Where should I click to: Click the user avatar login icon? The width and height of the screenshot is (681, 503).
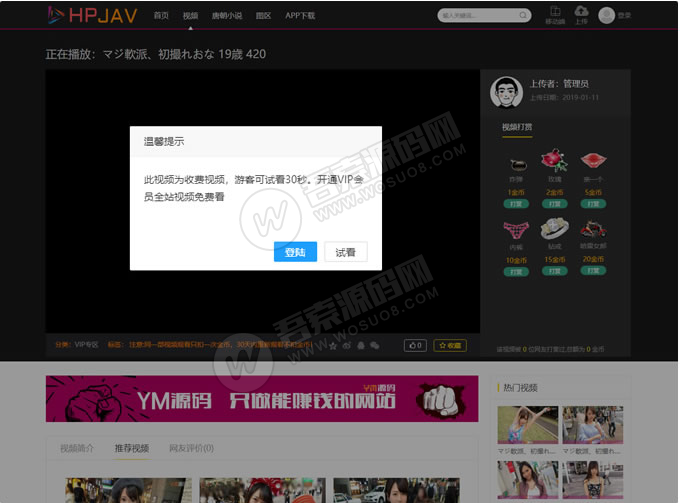click(607, 15)
